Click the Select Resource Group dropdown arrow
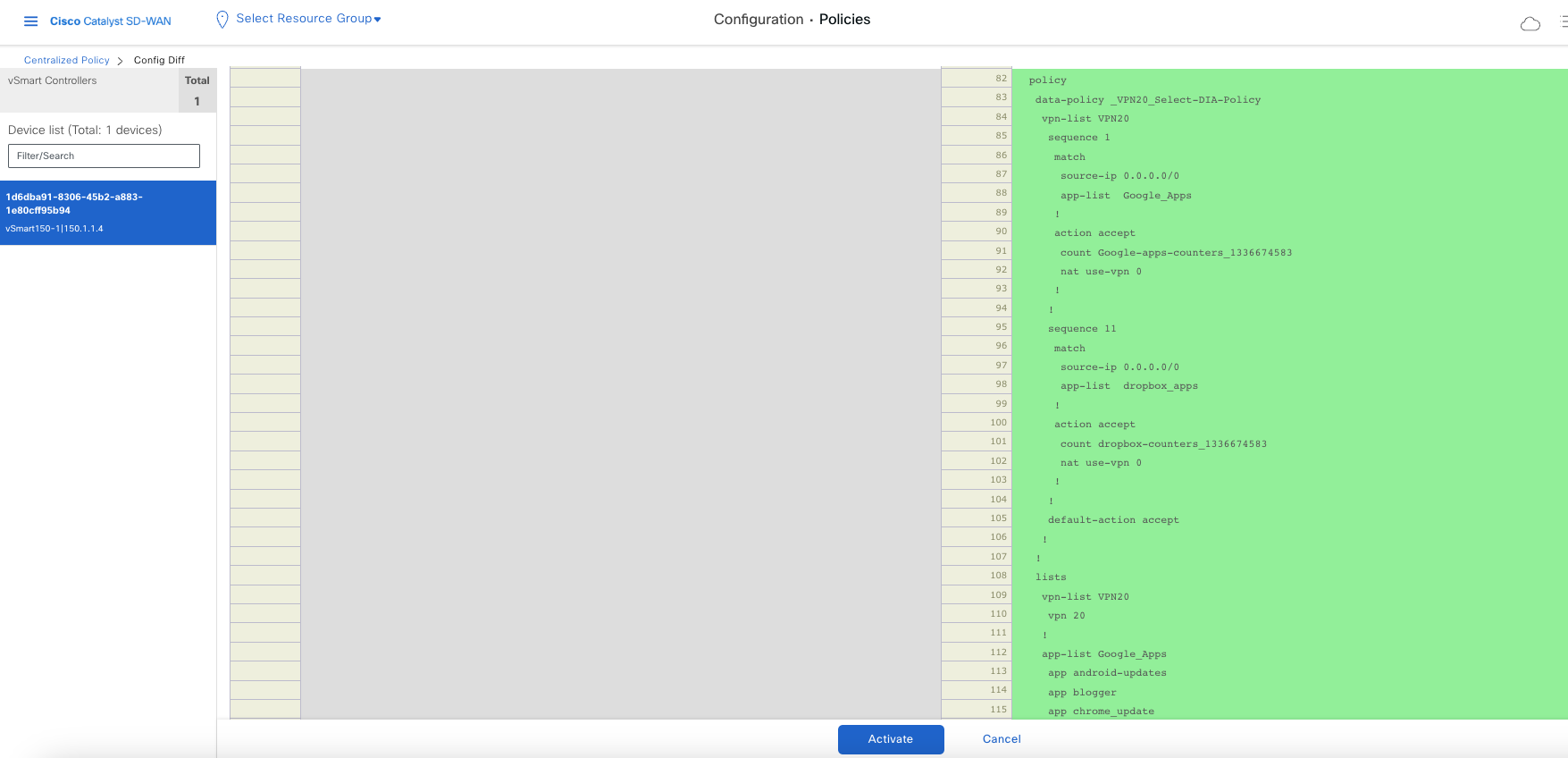This screenshot has width=1568, height=758. [x=378, y=20]
